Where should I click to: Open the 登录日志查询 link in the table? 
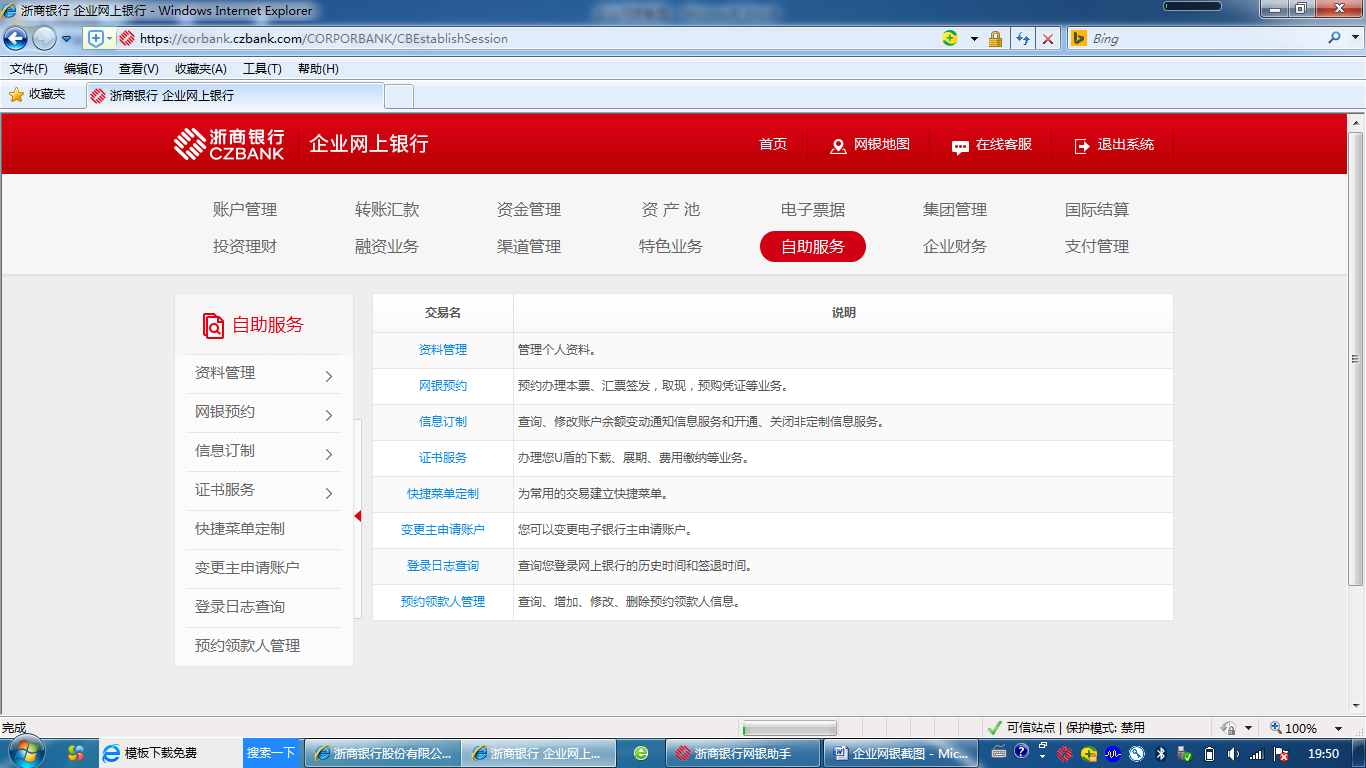tap(443, 566)
